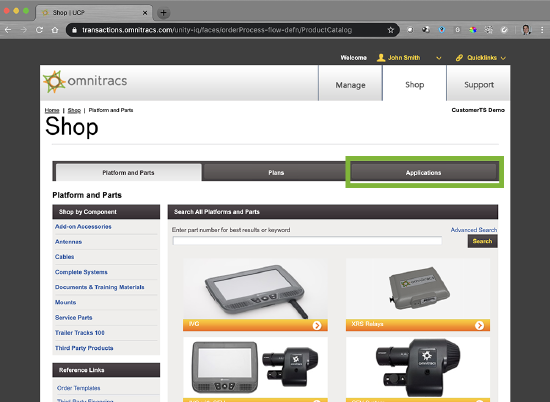Bookmark page with star icon

tap(391, 30)
